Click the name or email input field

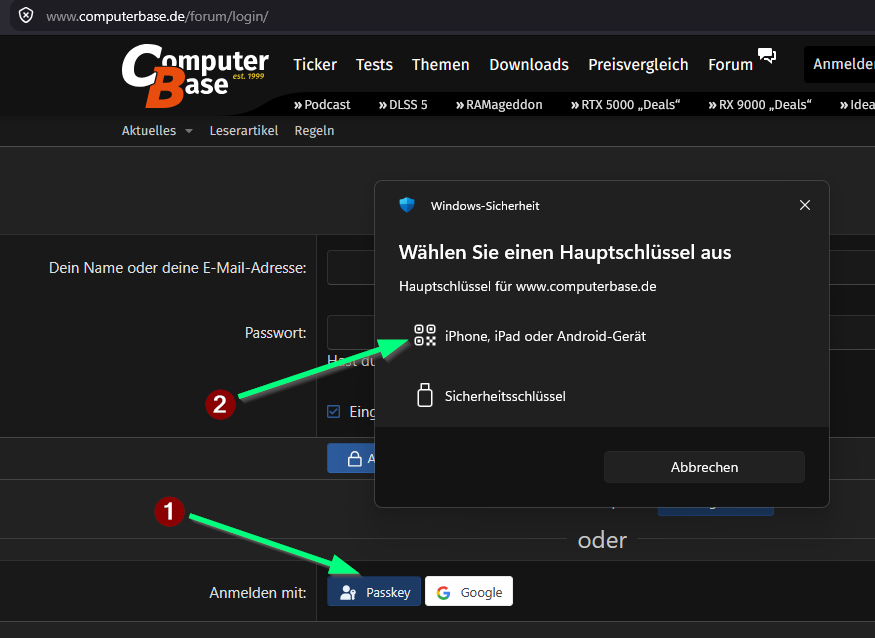pyautogui.click(x=351, y=267)
